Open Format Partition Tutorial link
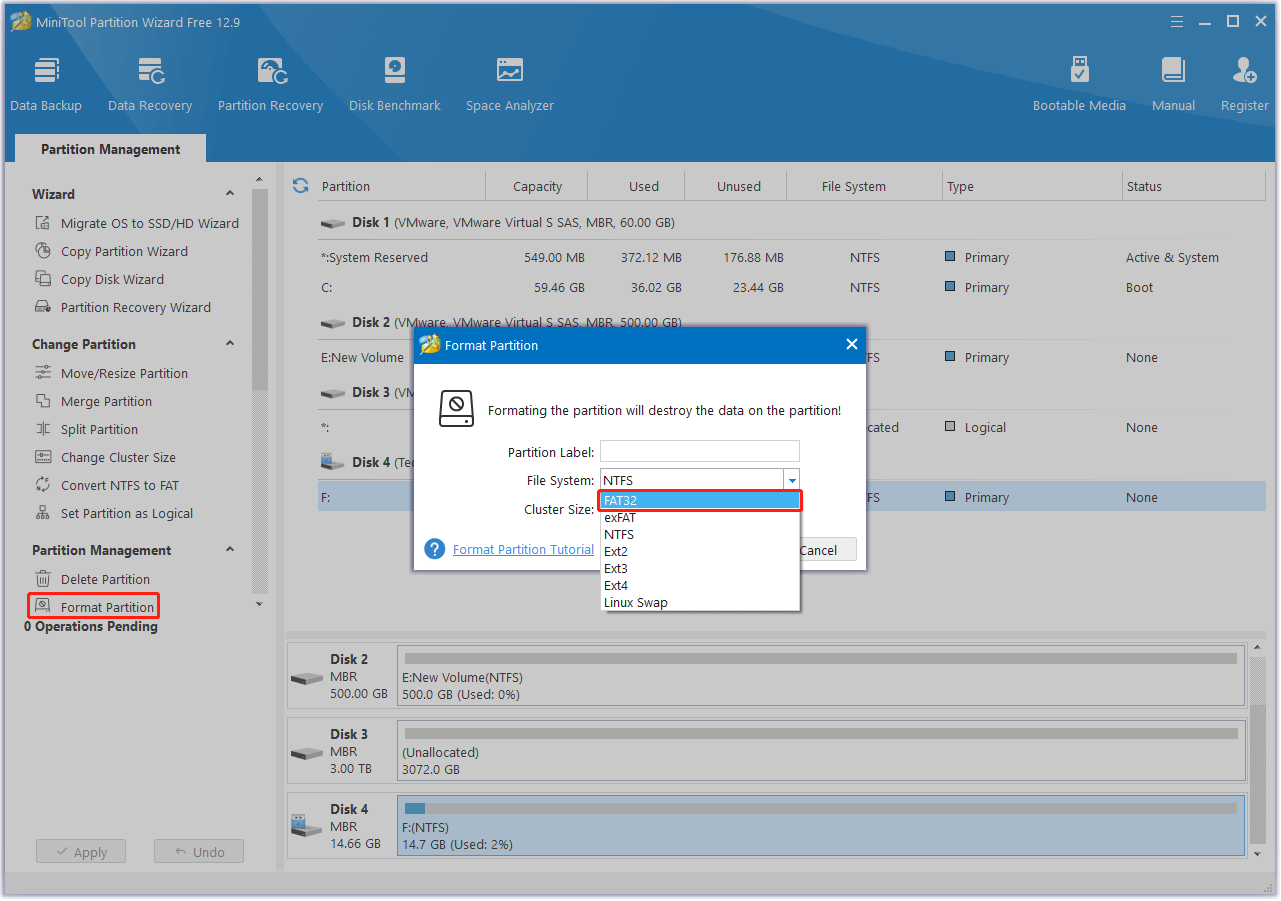 click(523, 549)
